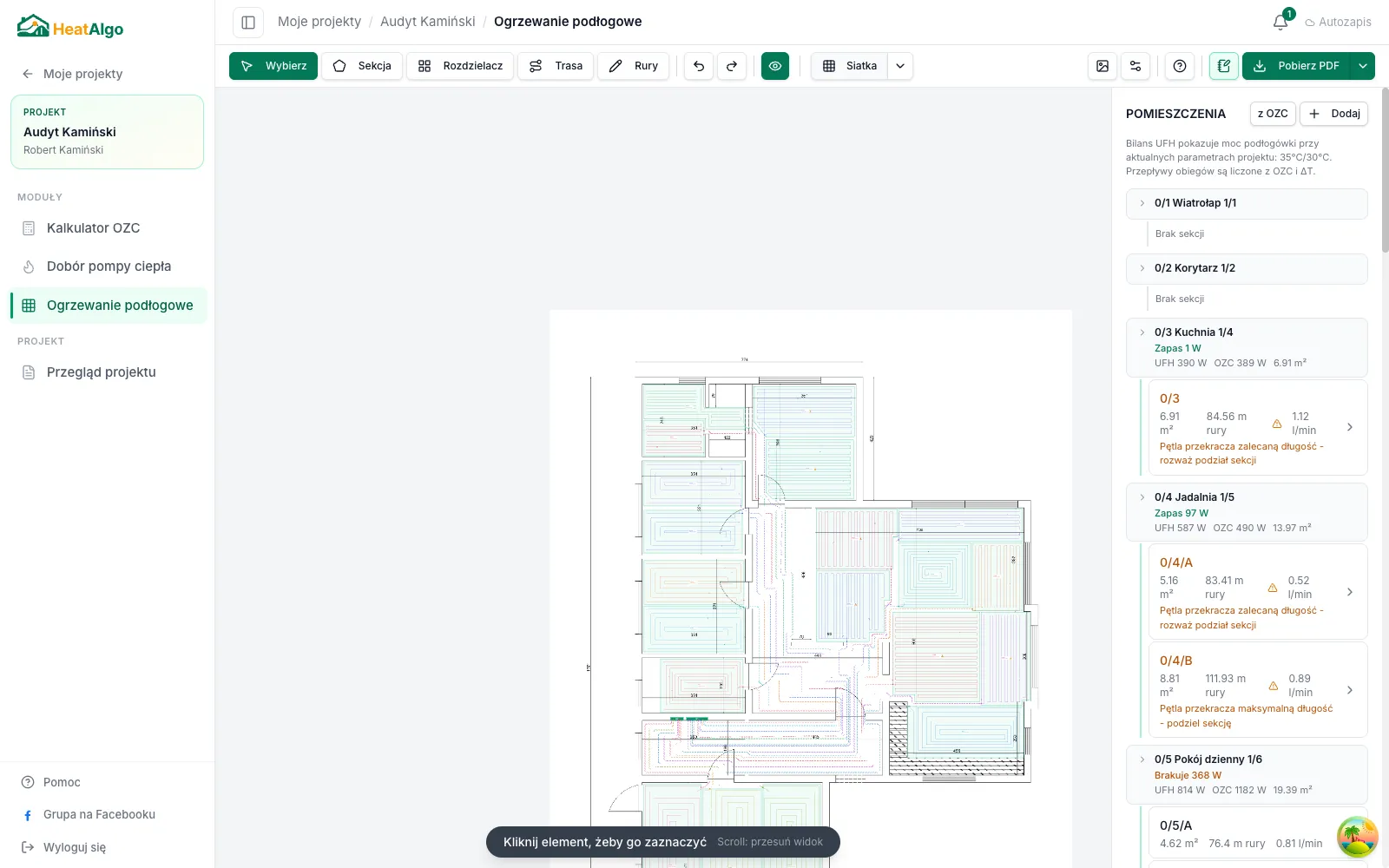
Task: Open the background image settings icon
Action: point(1103,66)
